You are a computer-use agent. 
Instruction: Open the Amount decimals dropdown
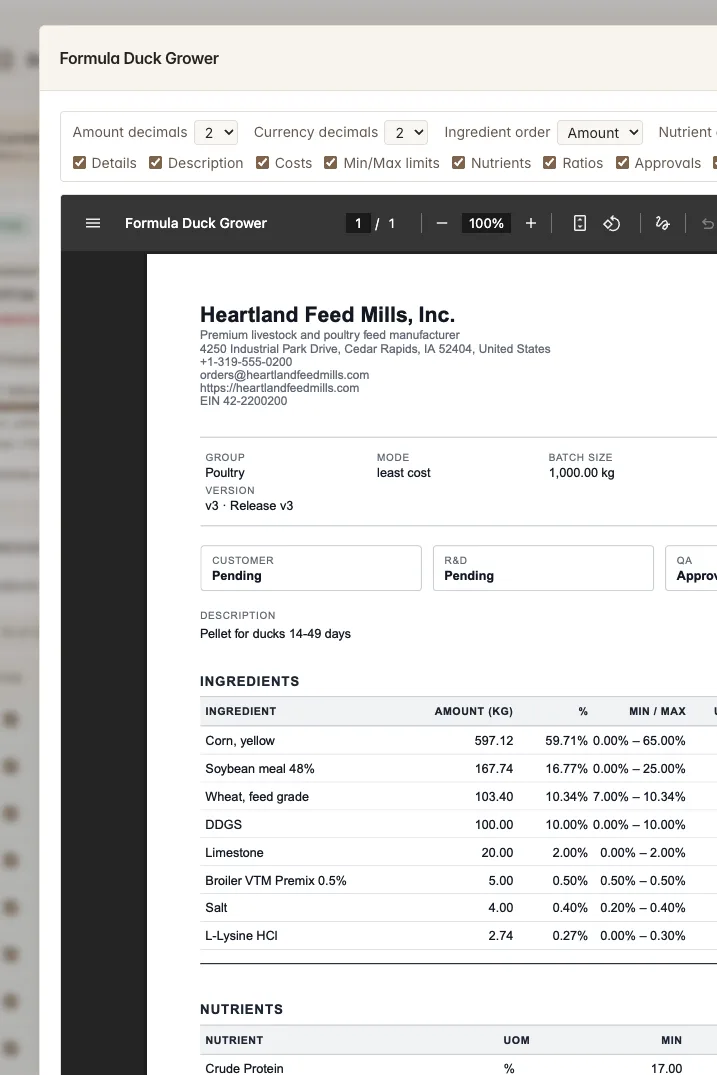(x=217, y=132)
